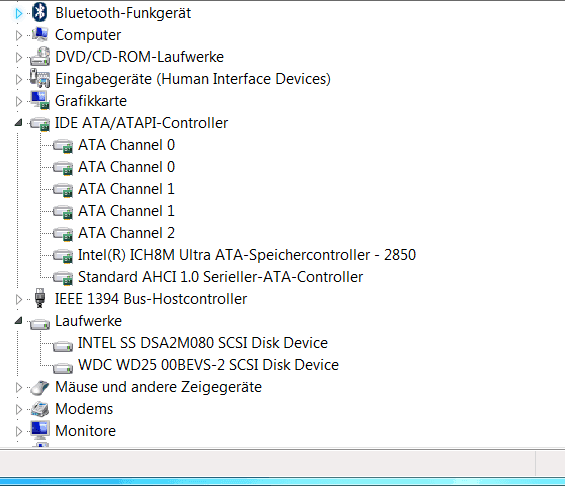Click the icon of the second ATA Channel 0
565x486 pixels.
(63, 168)
